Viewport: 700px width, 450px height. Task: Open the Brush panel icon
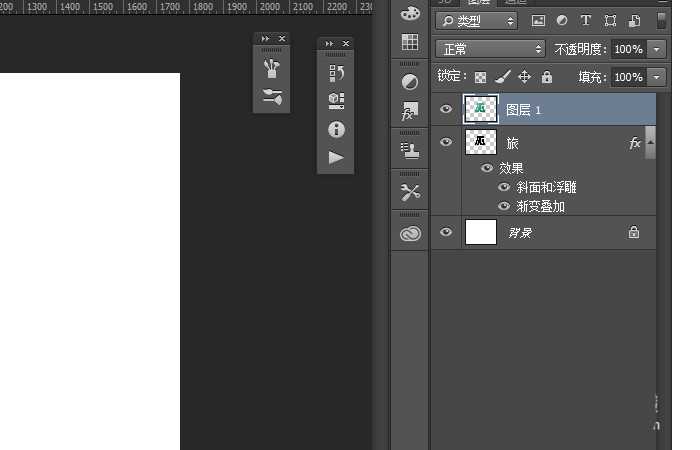[271, 69]
